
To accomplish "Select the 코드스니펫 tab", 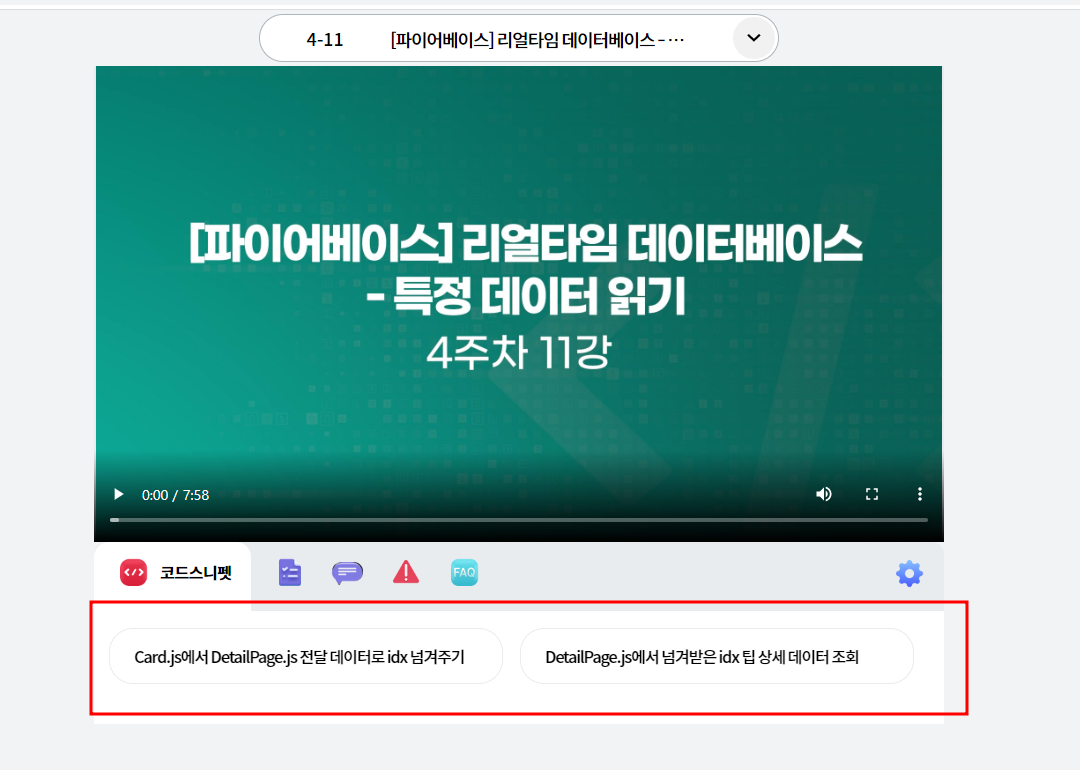I will click(x=173, y=573).
